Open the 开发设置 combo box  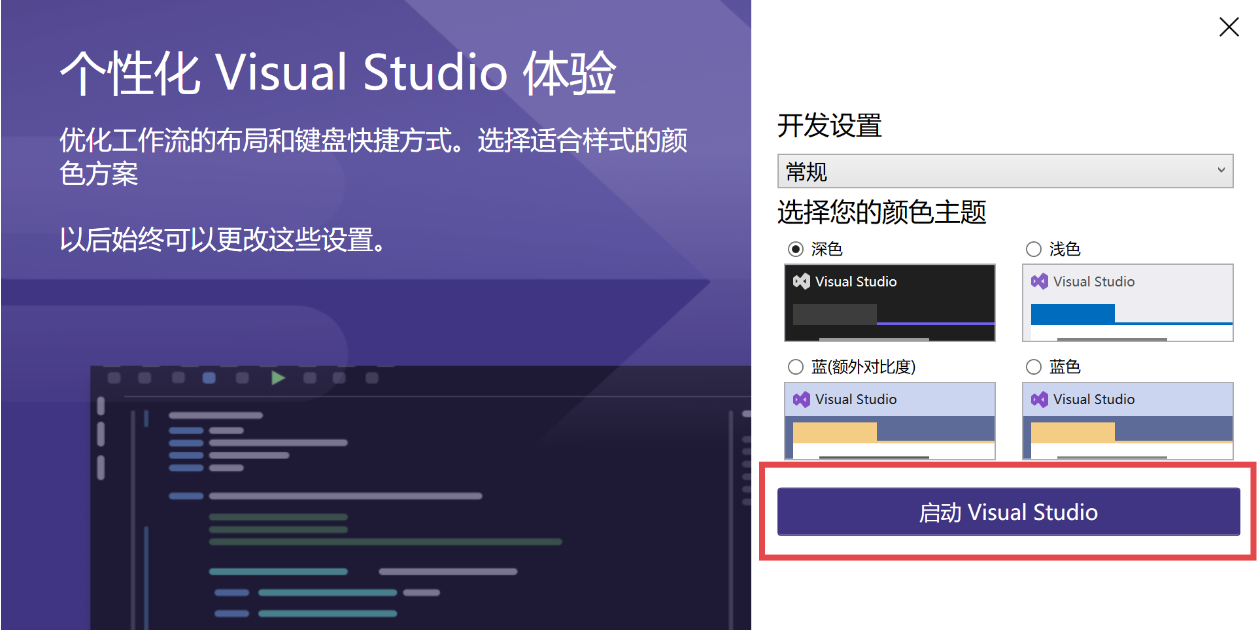coord(1005,170)
